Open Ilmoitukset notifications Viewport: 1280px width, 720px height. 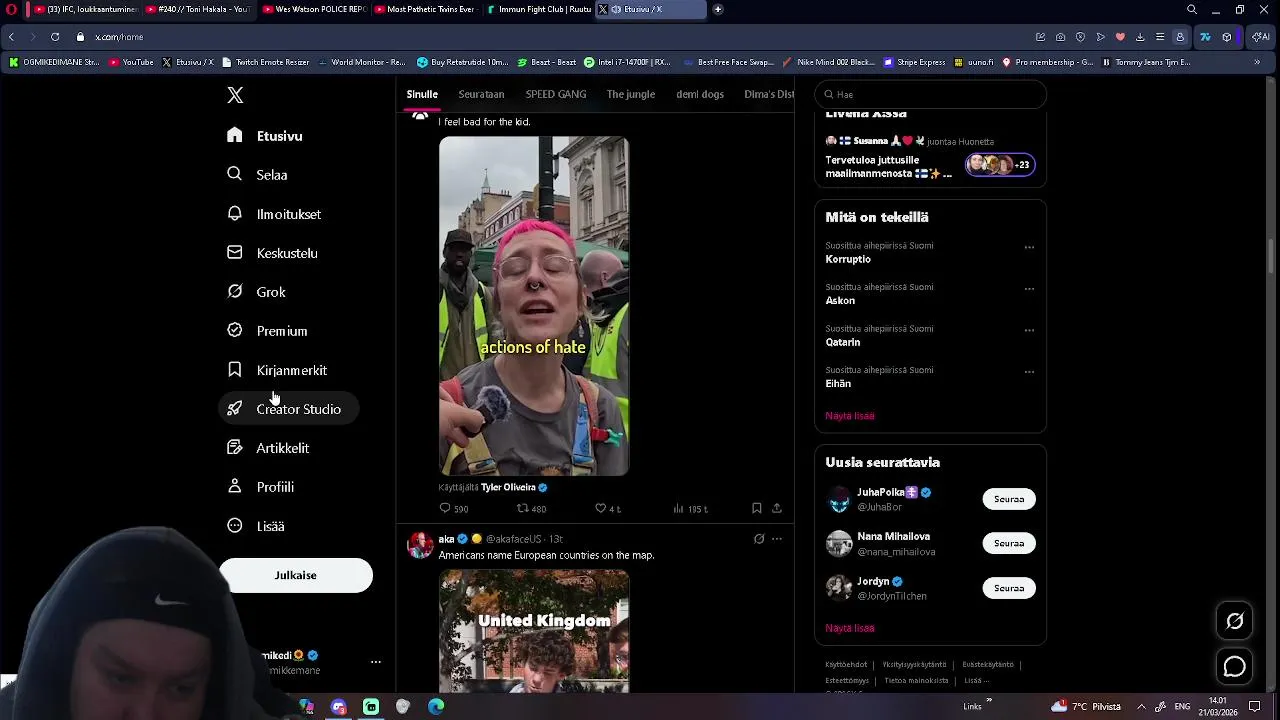click(x=274, y=214)
